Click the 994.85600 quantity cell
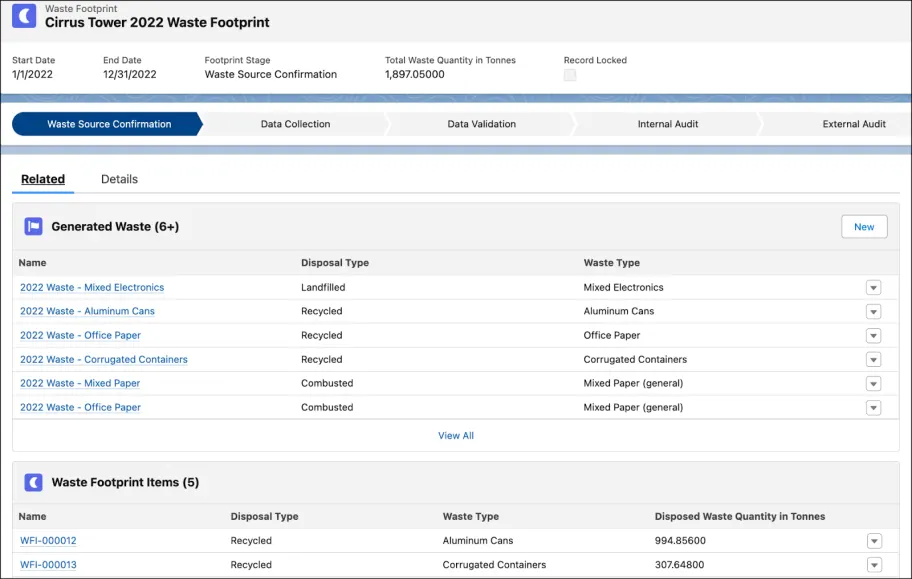The width and height of the screenshot is (912, 579). (x=680, y=541)
